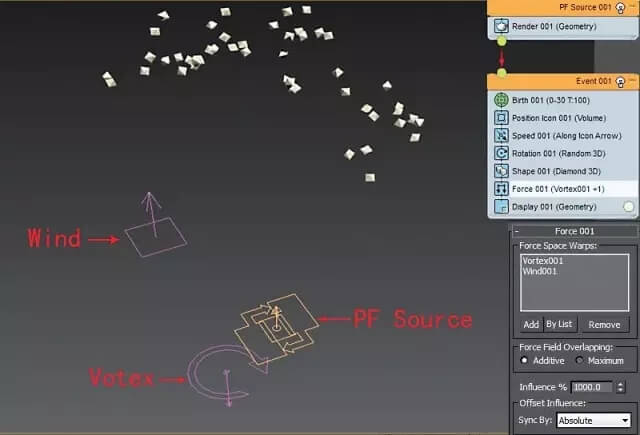Choose Maximum force field overlapping
640x435 pixels.
pyautogui.click(x=579, y=361)
